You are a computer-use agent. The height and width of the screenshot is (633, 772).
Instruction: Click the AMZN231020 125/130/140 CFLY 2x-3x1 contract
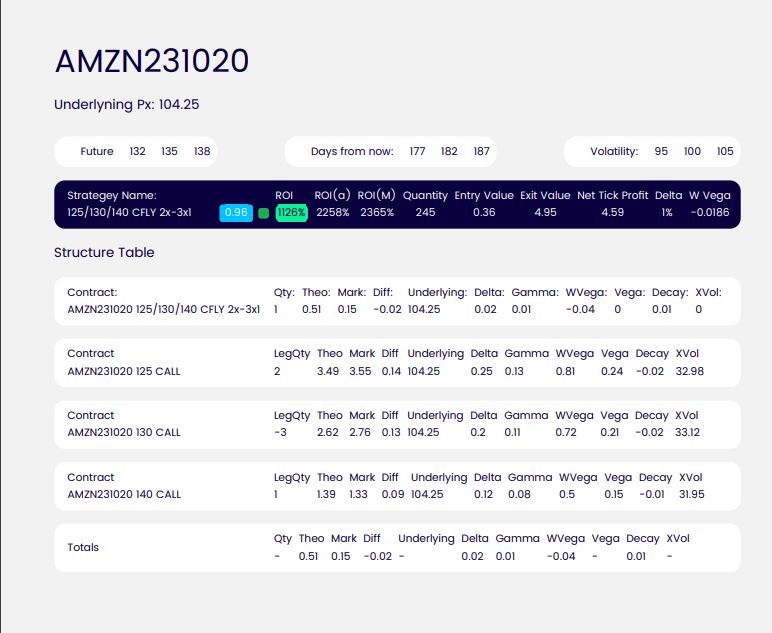click(x=163, y=310)
